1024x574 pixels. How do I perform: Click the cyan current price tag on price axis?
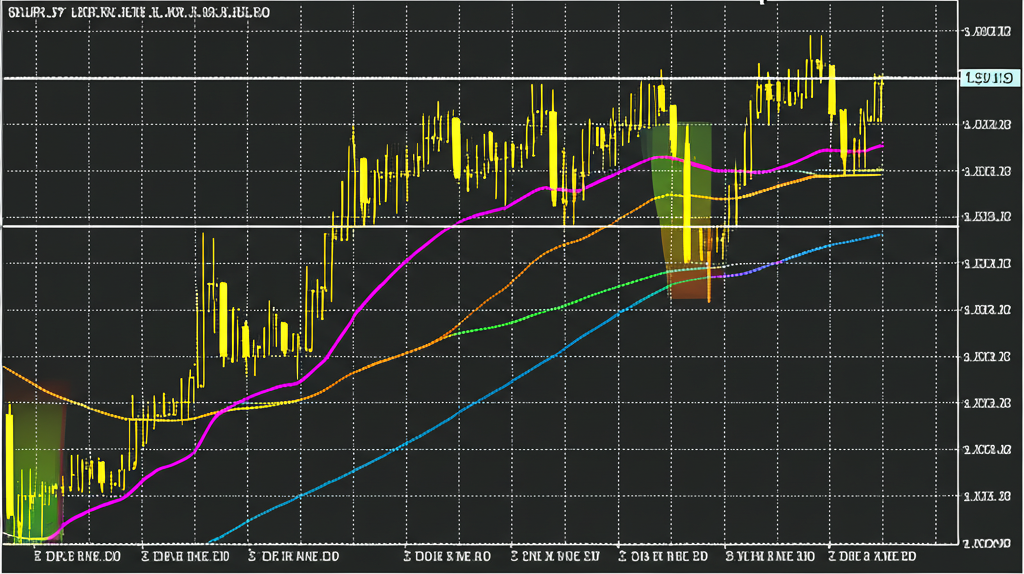click(989, 78)
